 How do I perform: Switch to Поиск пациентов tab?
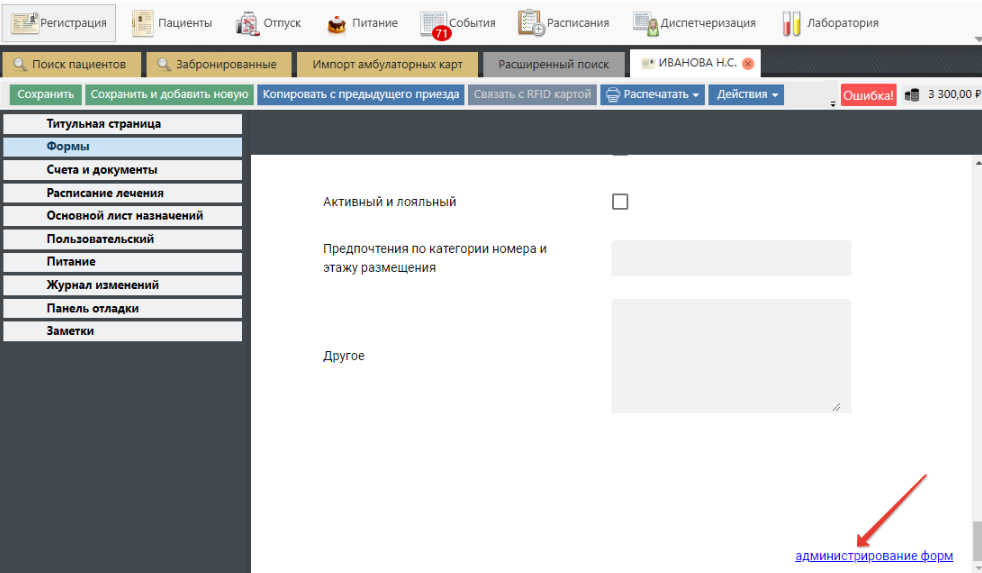click(70, 64)
